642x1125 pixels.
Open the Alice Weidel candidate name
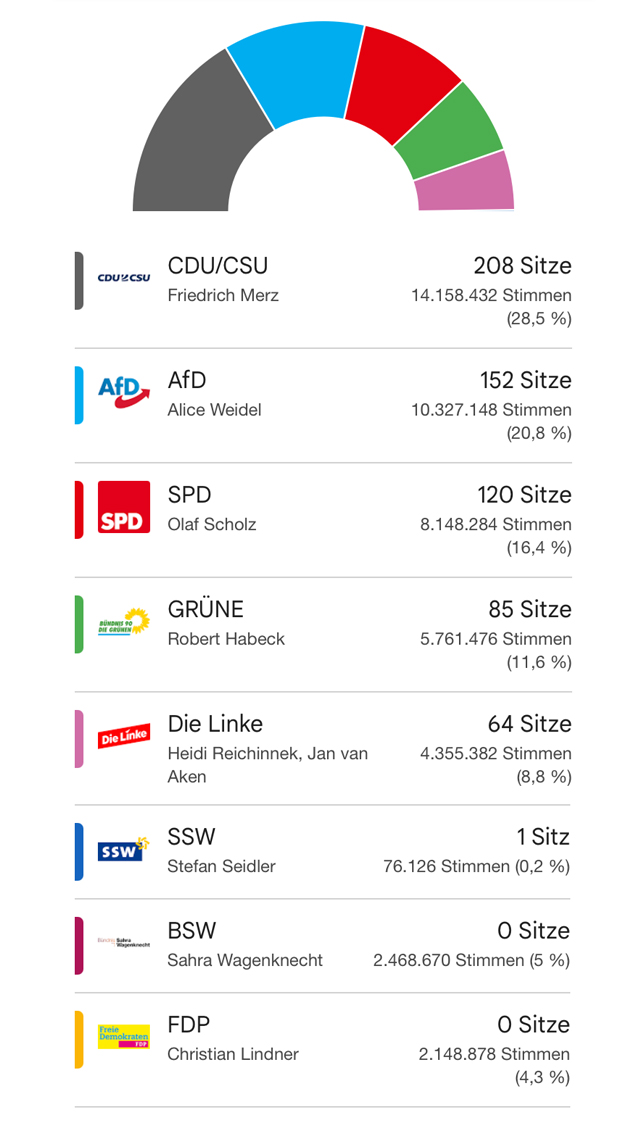point(214,410)
